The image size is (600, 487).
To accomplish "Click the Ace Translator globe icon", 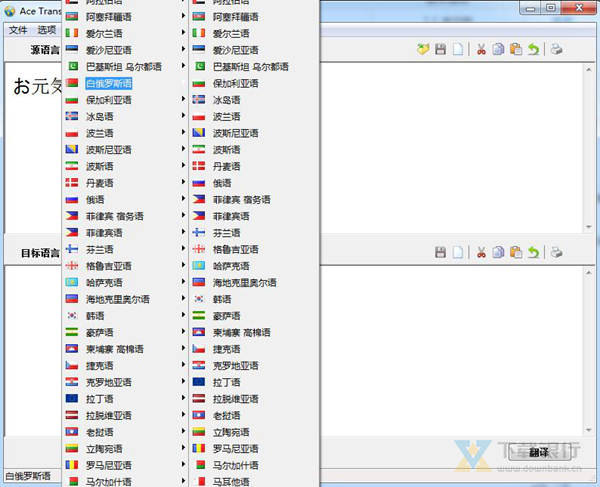I will tap(10, 11).
